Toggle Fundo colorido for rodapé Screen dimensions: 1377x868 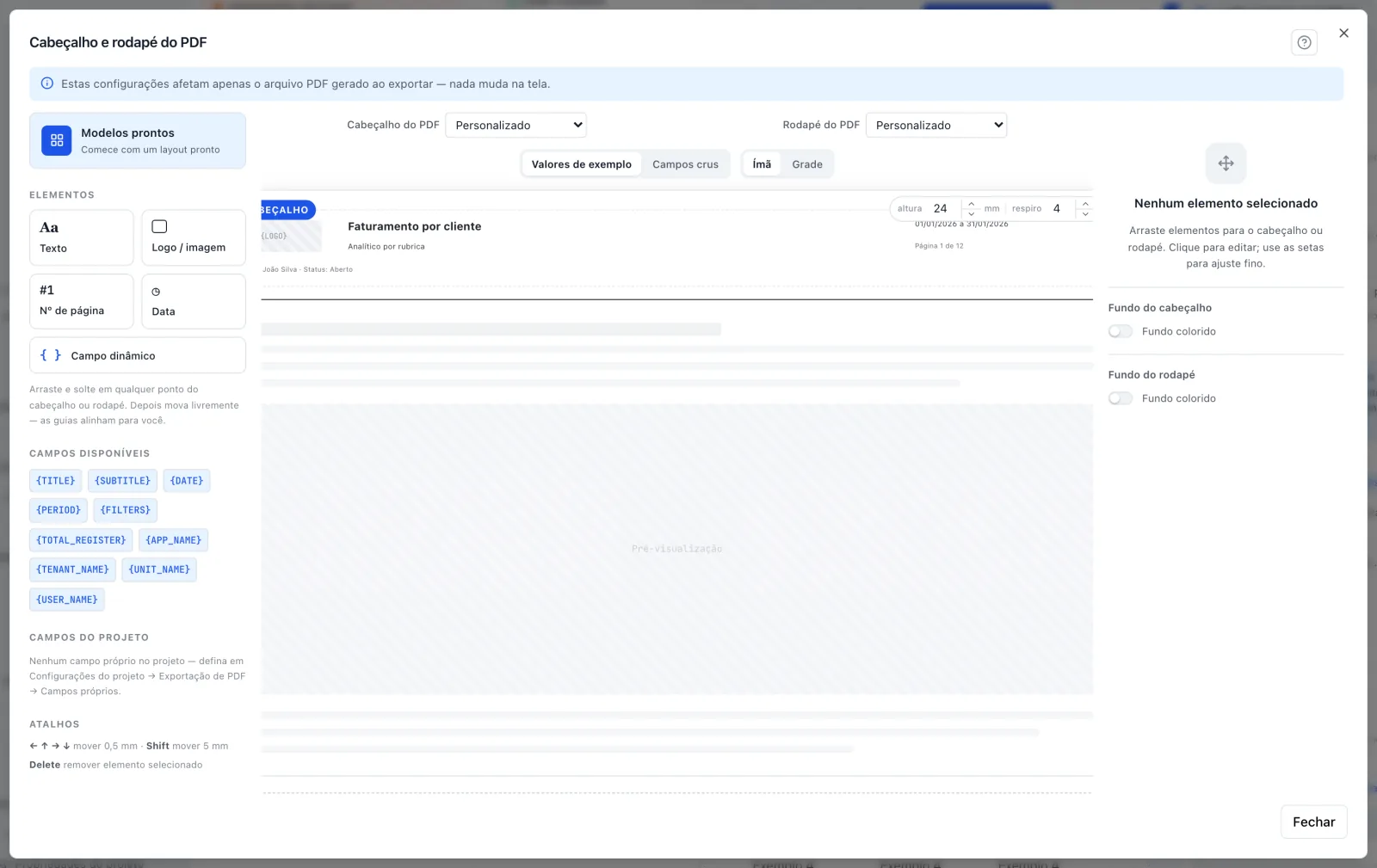pos(1120,398)
